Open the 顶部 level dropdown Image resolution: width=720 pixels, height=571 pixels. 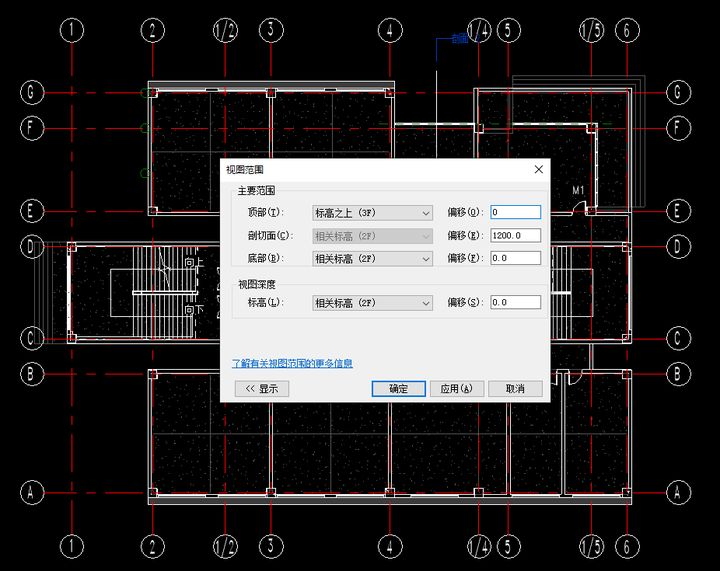coord(372,213)
